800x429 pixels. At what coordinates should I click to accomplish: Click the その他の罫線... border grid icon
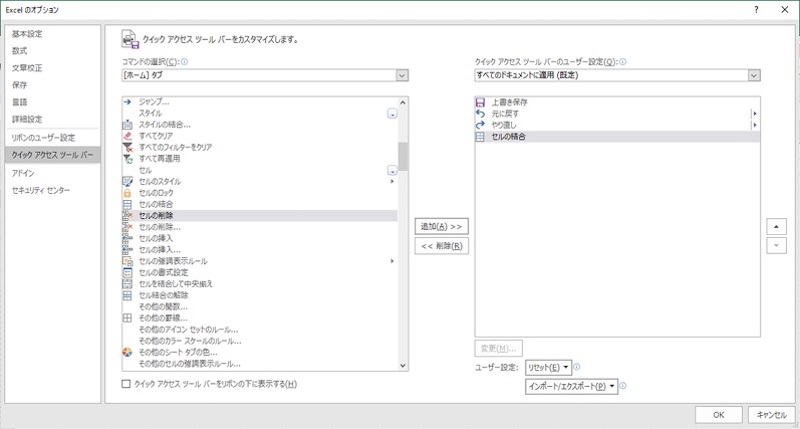128,318
